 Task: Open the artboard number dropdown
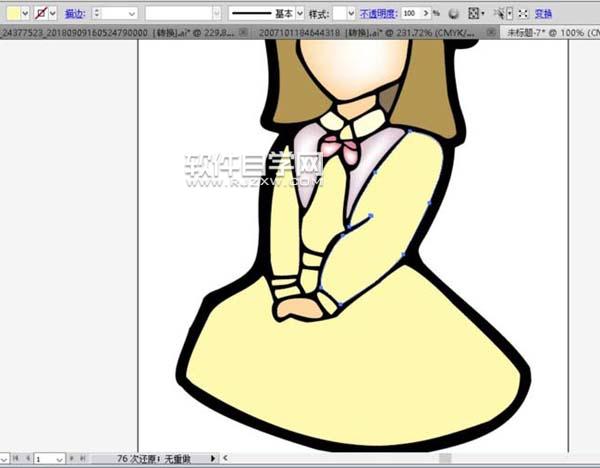[59, 459]
